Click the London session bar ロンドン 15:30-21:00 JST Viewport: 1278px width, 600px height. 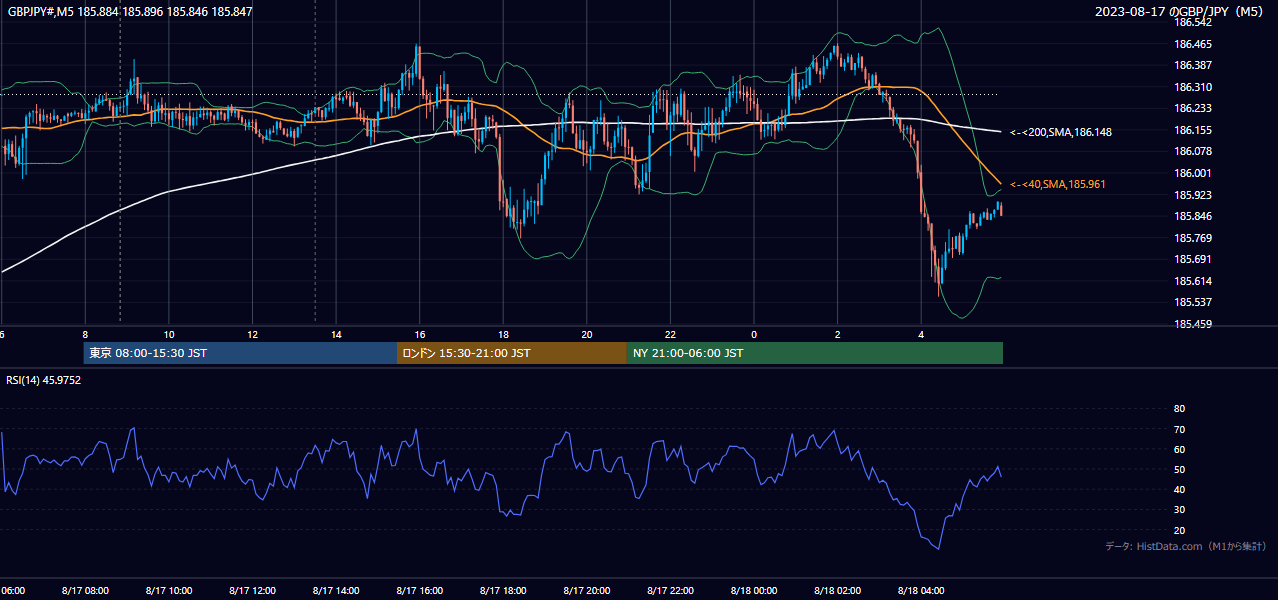[x=512, y=353]
